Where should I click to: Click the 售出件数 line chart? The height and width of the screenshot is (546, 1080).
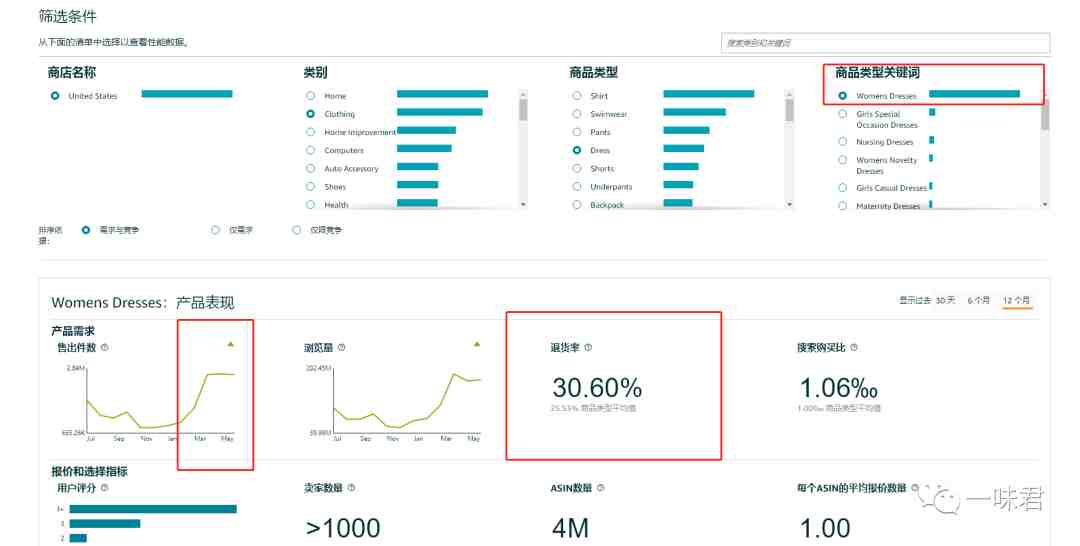[160, 401]
